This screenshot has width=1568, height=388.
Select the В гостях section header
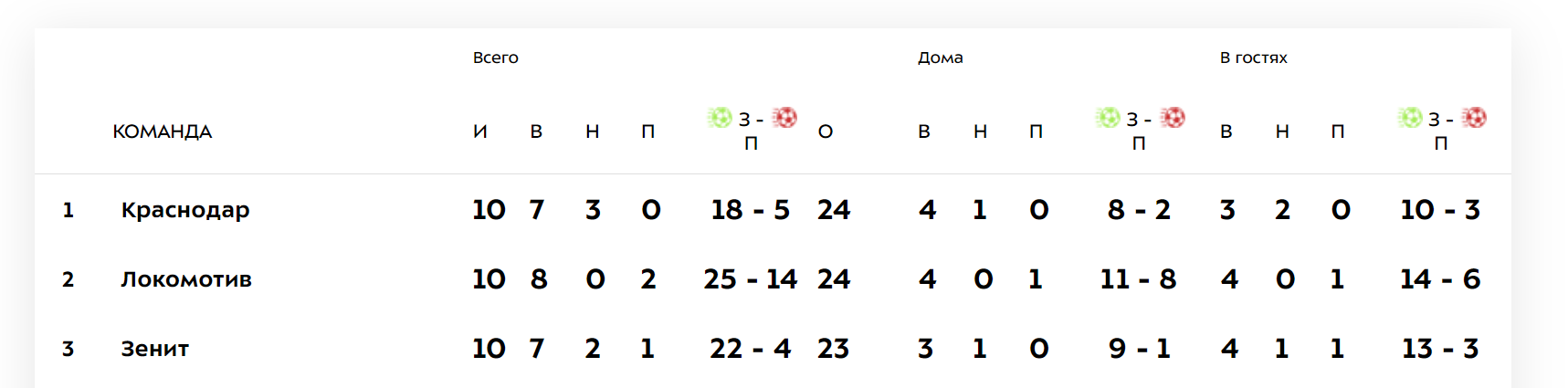1254,58
